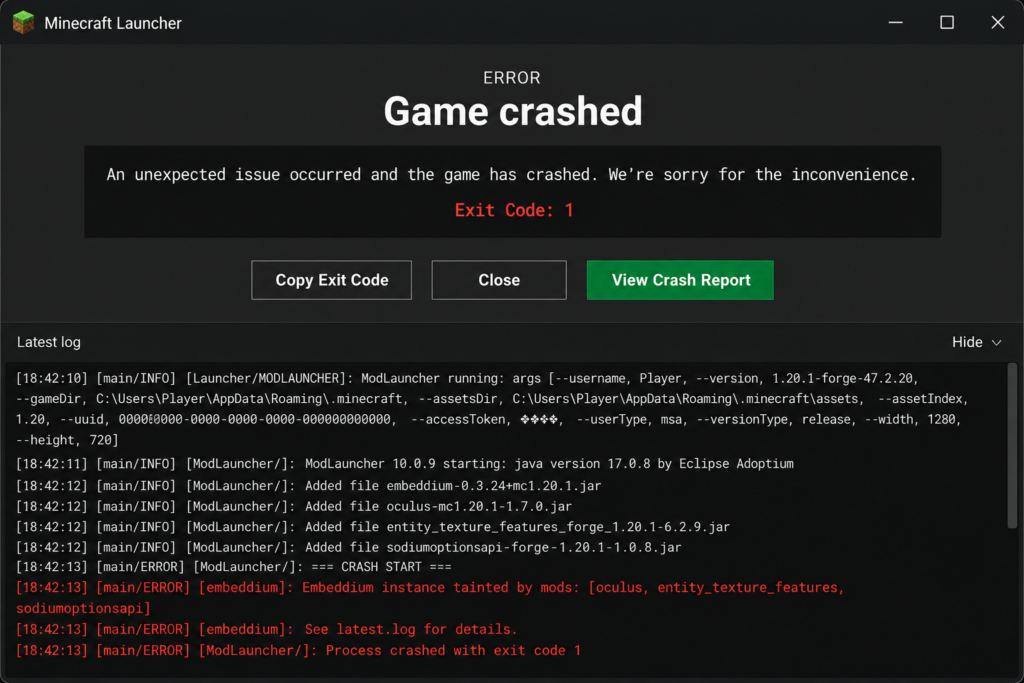This screenshot has width=1024, height=683.
Task: Collapse the latest log with Hide
Action: tap(976, 342)
